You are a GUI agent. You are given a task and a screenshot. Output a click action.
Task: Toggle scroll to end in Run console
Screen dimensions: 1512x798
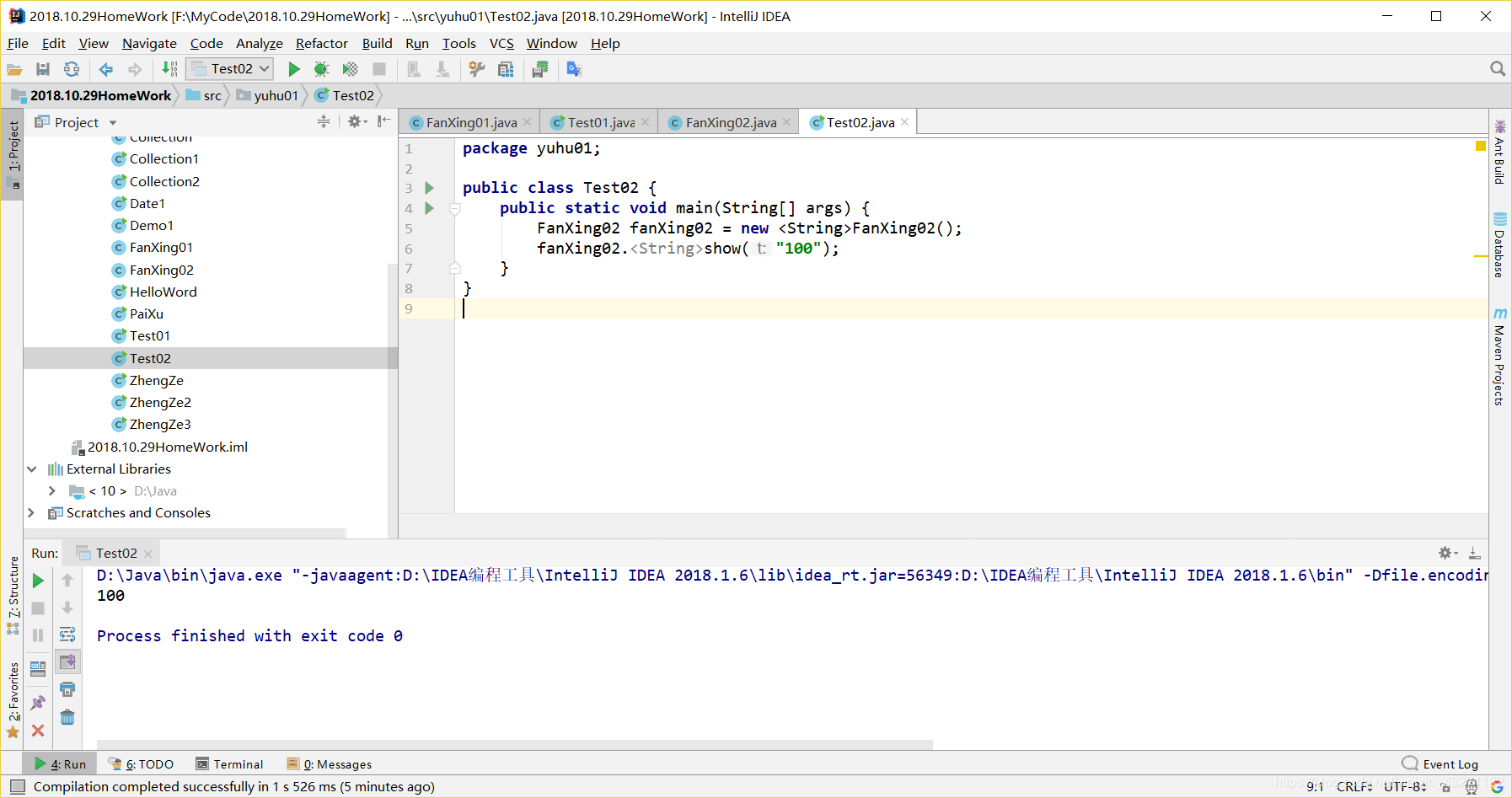tap(67, 661)
